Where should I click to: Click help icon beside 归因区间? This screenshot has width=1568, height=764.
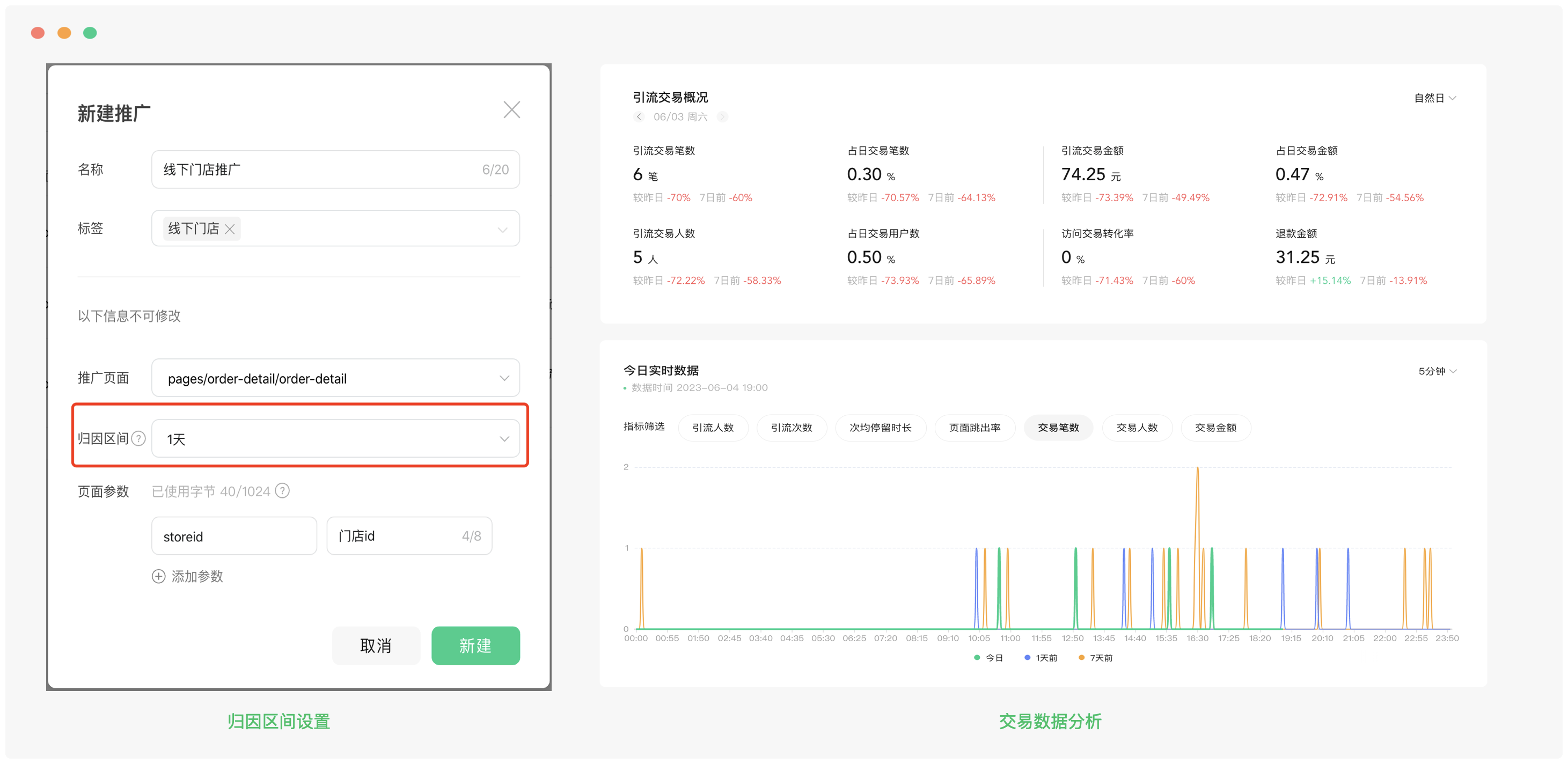139,438
